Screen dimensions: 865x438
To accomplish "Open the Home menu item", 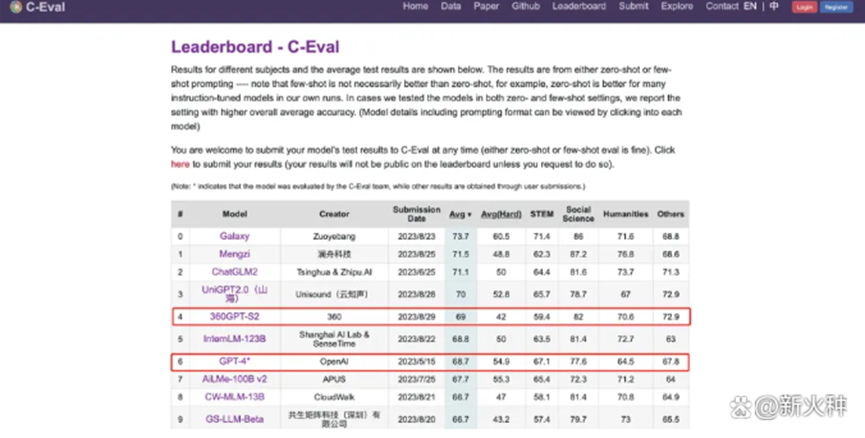I will click(415, 6).
